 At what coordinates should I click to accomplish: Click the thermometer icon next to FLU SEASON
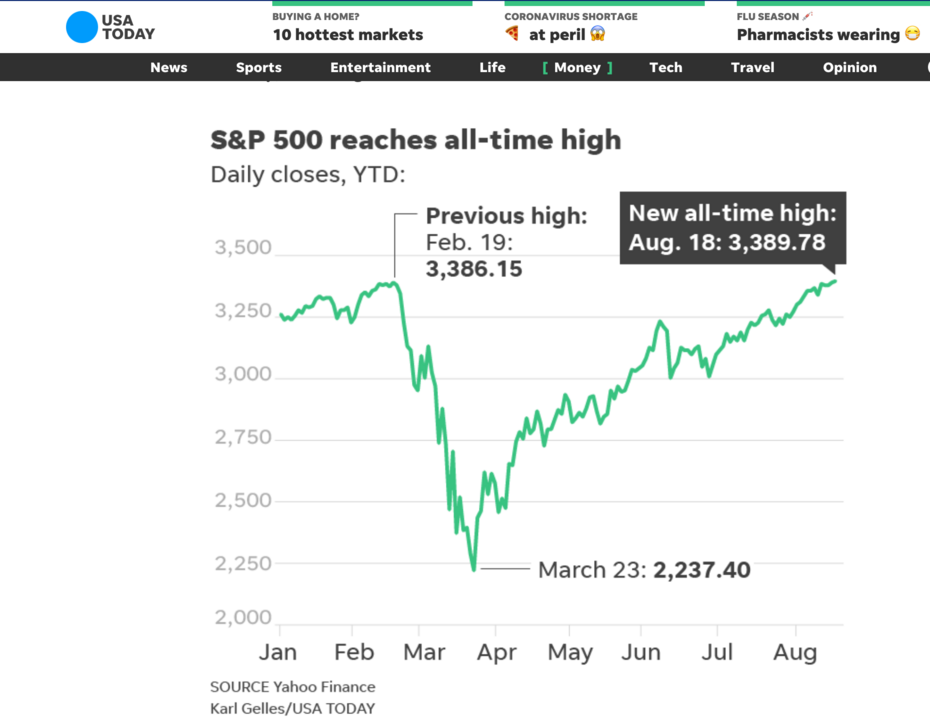click(x=807, y=16)
